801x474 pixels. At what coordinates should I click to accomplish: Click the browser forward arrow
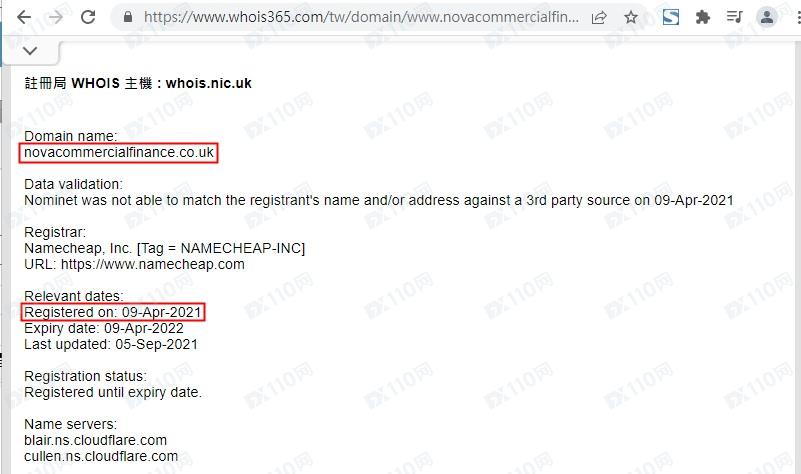click(x=56, y=17)
